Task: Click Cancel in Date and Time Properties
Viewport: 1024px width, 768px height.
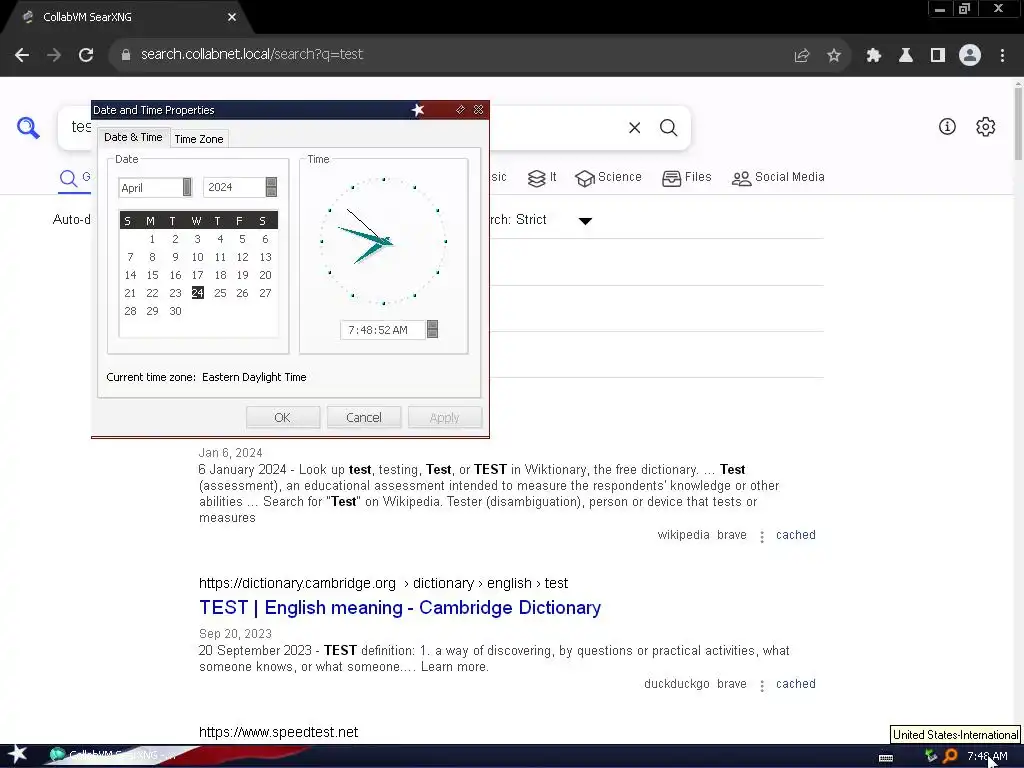Action: point(364,417)
